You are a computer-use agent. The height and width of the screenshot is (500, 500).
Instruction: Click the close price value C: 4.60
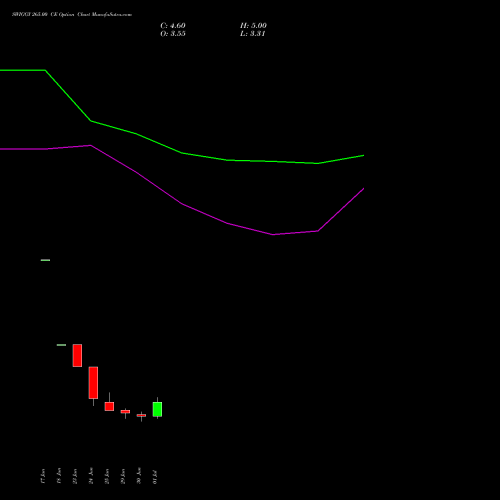coord(173,26)
